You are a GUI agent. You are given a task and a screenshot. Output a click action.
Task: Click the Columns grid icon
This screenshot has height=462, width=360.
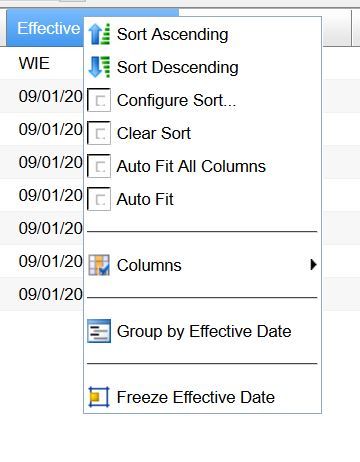[99, 265]
